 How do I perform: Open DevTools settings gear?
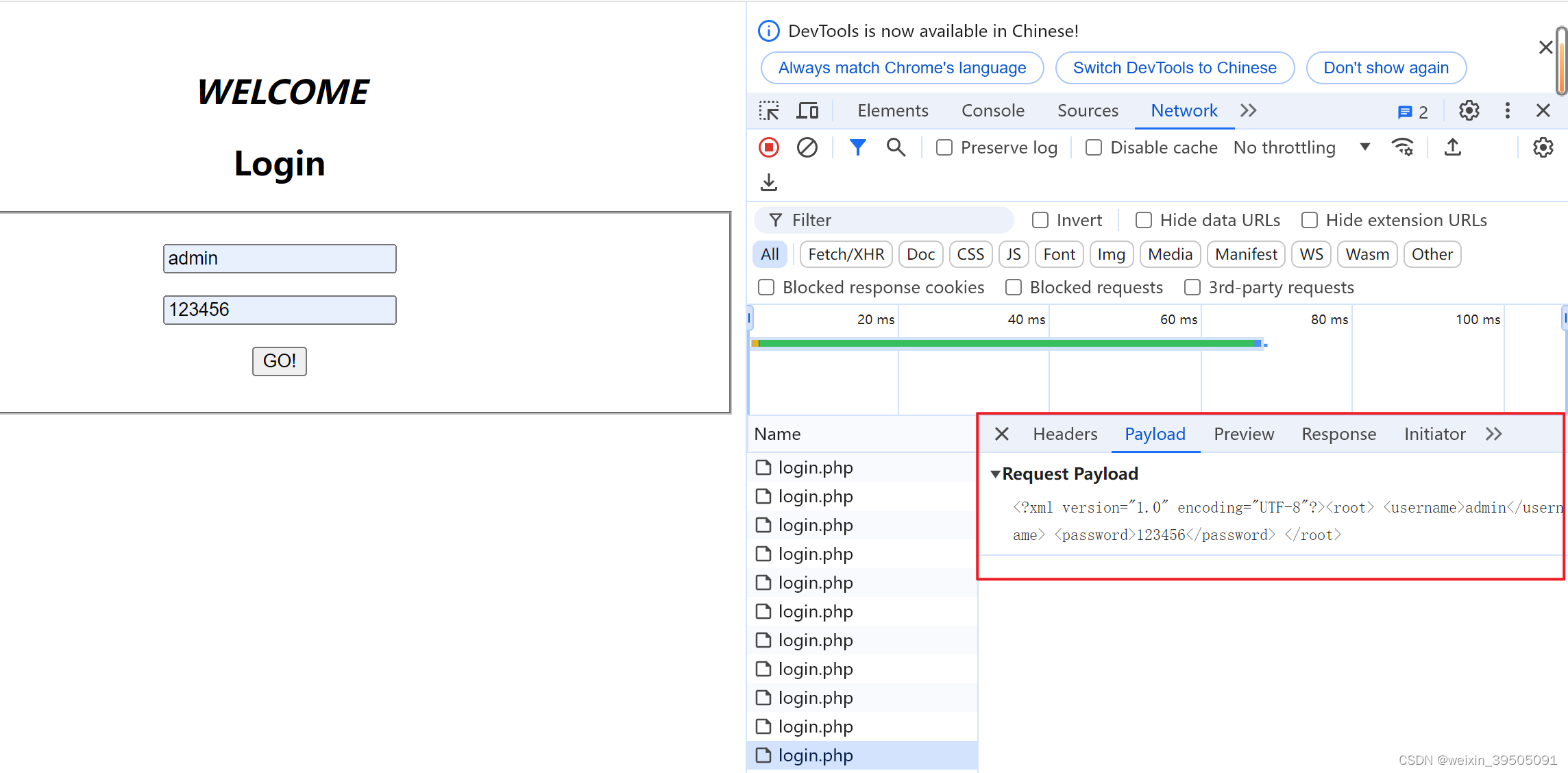[x=1469, y=111]
